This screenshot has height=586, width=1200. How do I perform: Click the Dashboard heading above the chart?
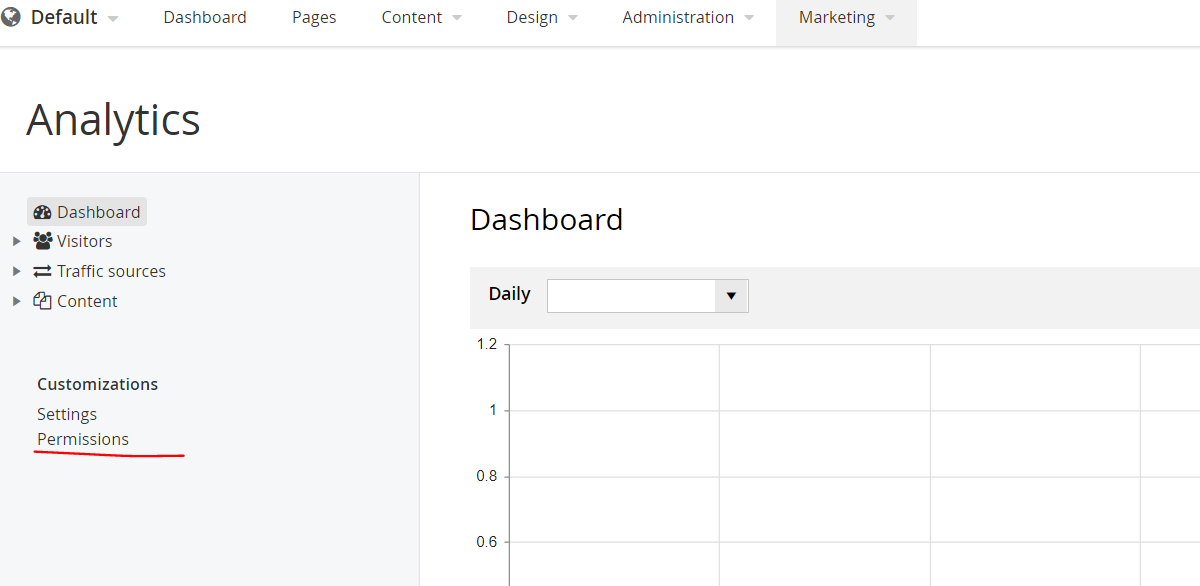(x=547, y=220)
